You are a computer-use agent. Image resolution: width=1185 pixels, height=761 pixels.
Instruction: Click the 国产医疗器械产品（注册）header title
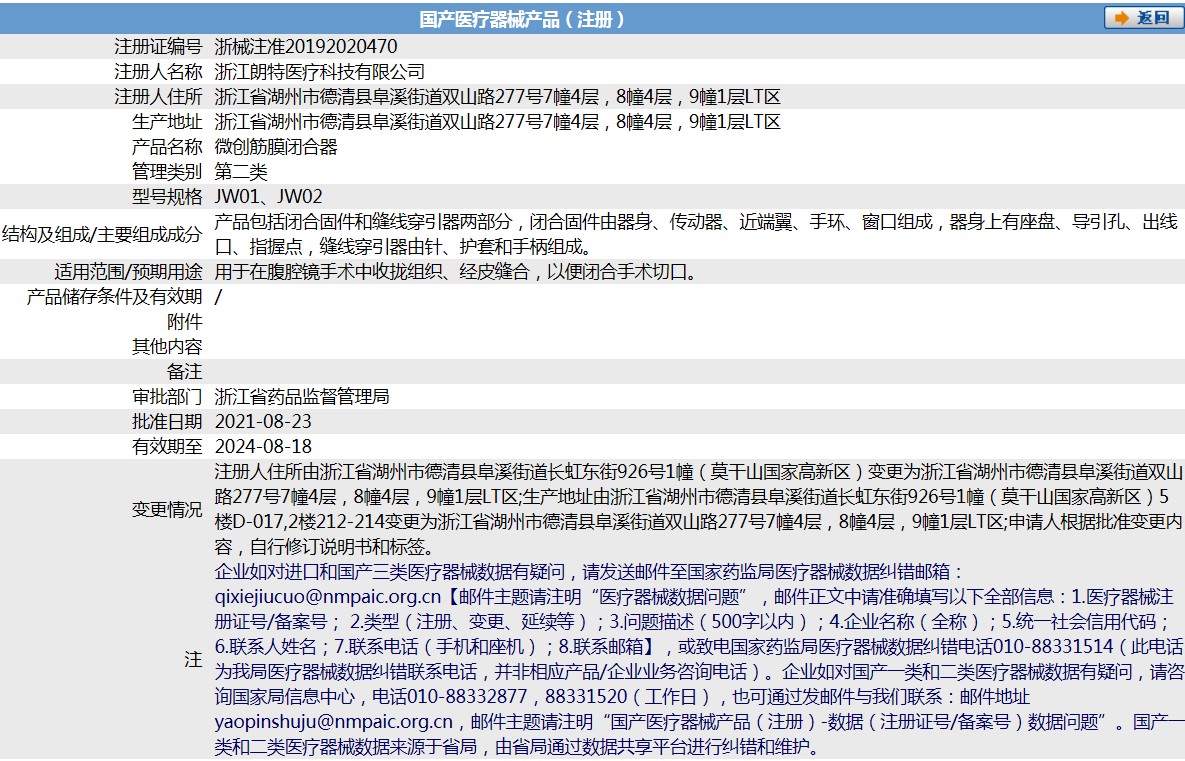point(522,19)
